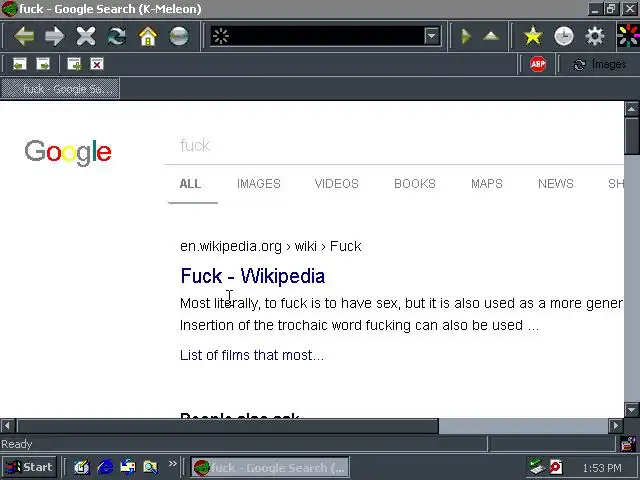Image resolution: width=640 pixels, height=480 pixels.
Task: Click into the black URL address field
Action: pyautogui.click(x=327, y=36)
